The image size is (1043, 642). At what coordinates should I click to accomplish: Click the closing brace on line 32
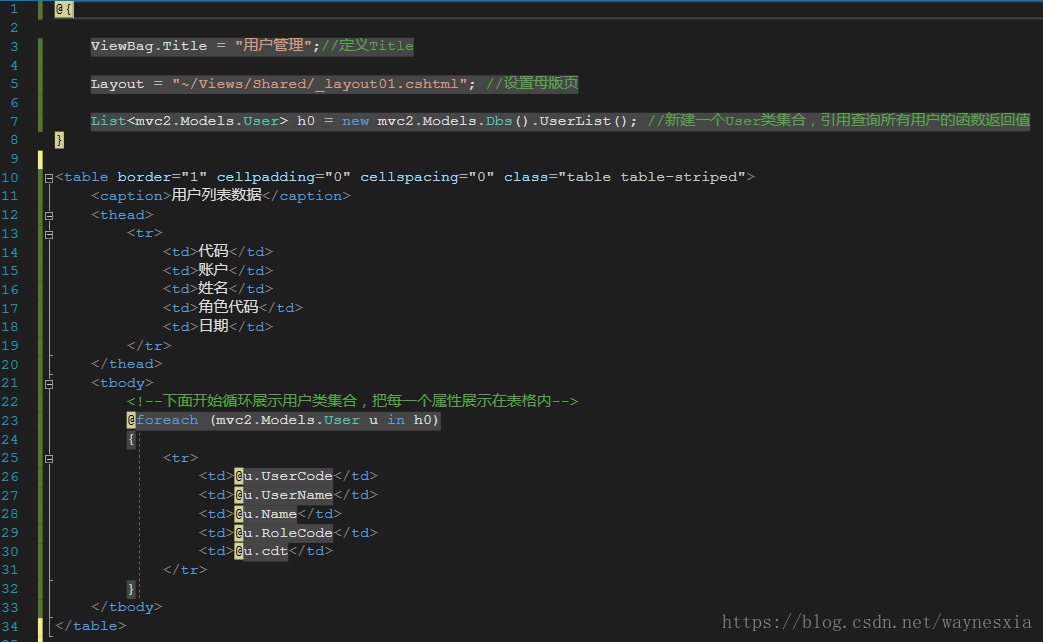(x=131, y=589)
